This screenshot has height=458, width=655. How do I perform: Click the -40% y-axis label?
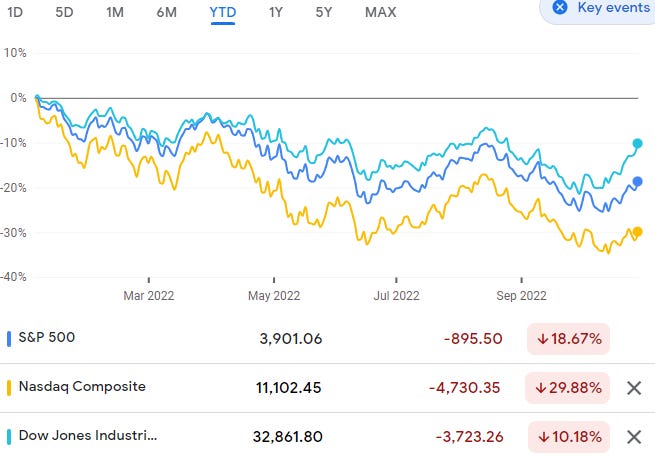tap(13, 277)
